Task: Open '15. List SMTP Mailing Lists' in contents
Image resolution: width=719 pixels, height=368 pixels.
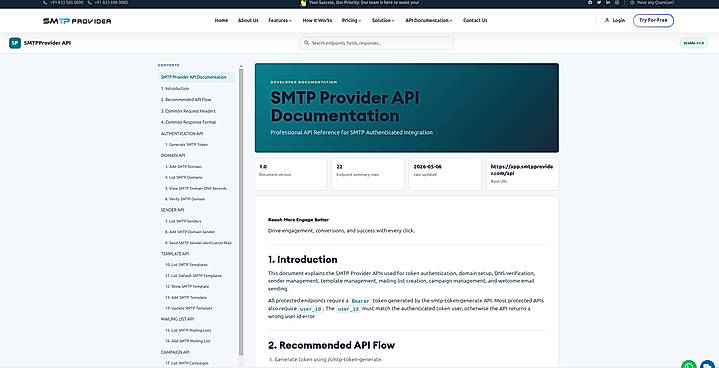Action: pyautogui.click(x=188, y=330)
